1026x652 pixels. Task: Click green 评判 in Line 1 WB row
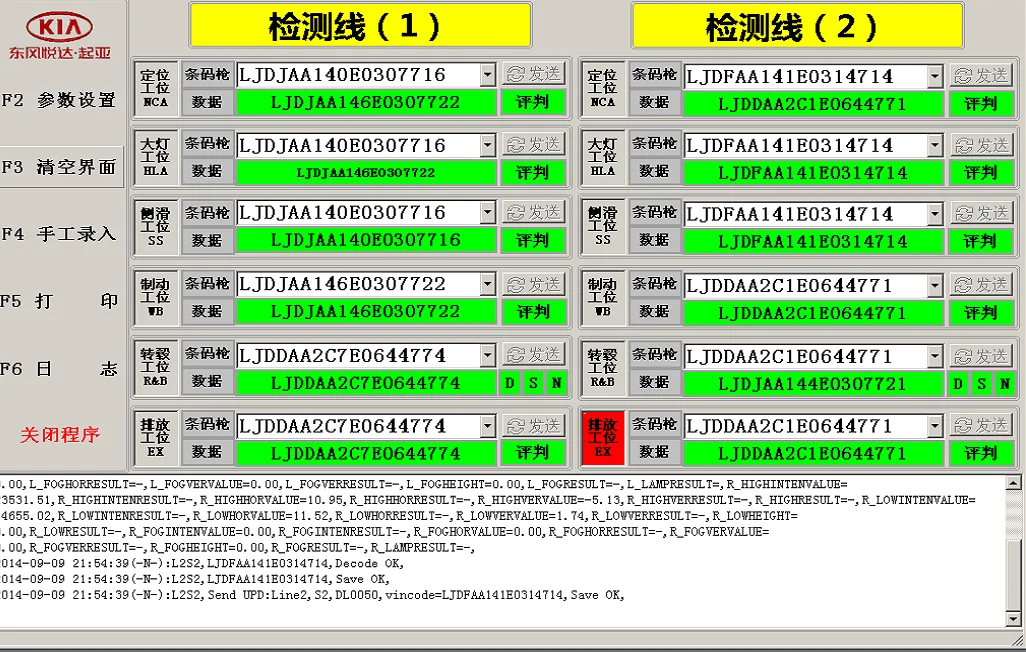tap(533, 312)
